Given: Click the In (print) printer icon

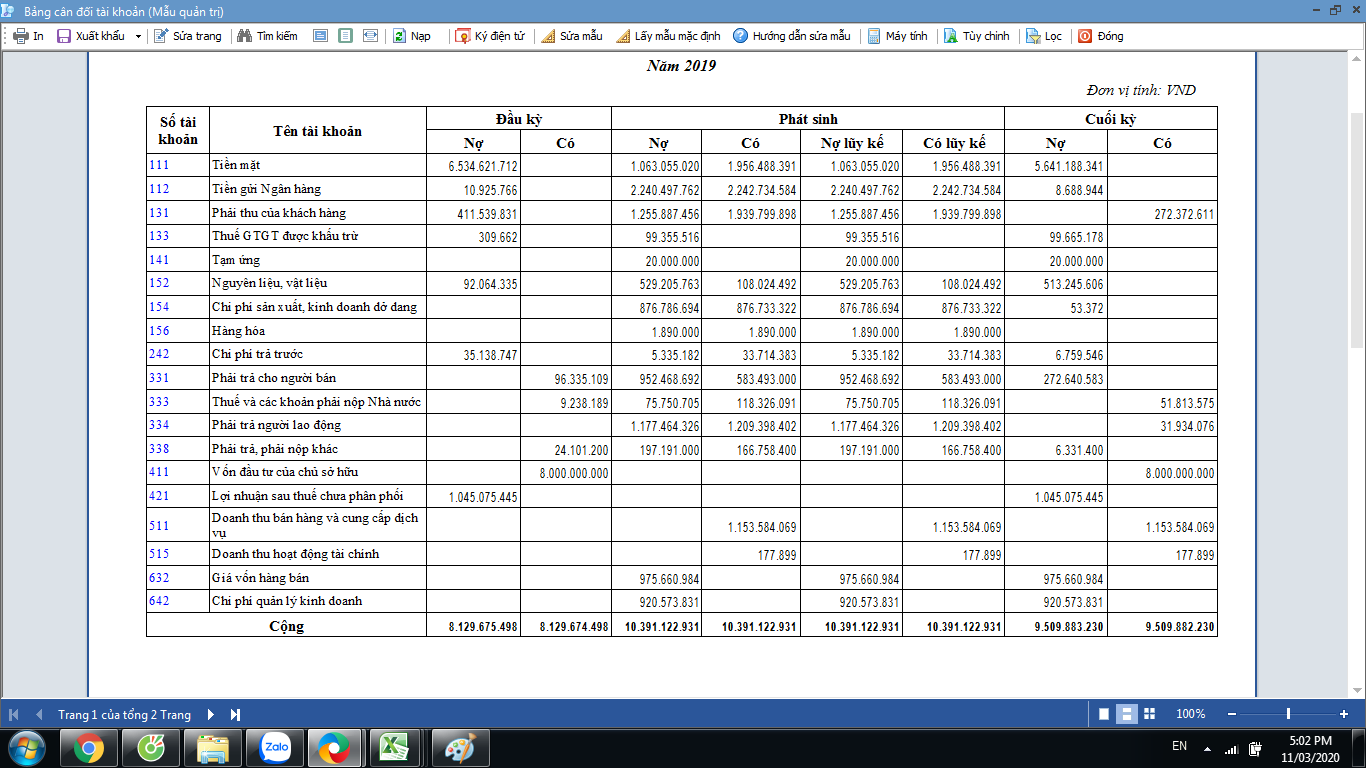Looking at the screenshot, I should pyautogui.click(x=20, y=36).
